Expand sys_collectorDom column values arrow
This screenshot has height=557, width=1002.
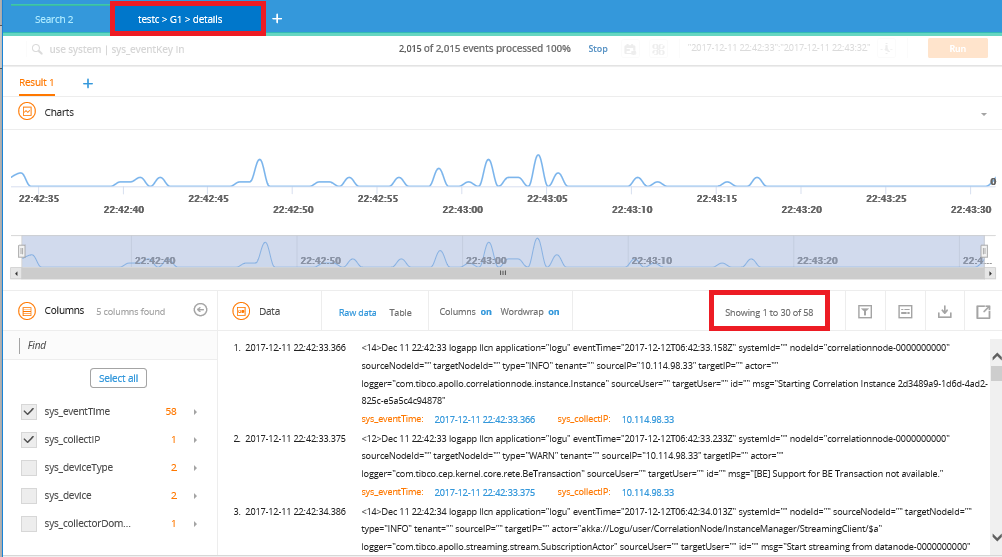point(195,523)
